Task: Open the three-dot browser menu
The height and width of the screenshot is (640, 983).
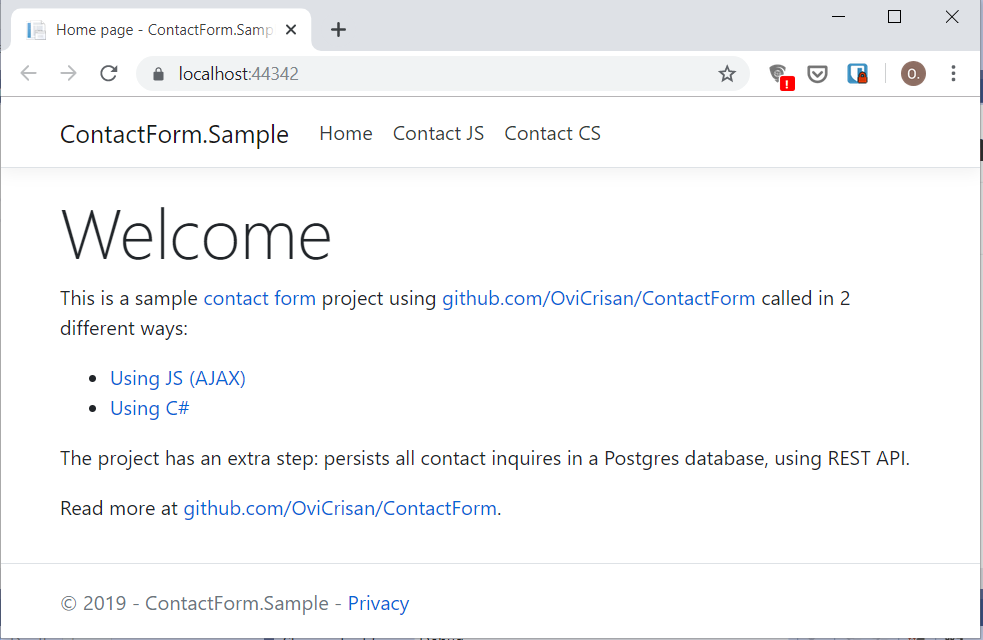Action: 953,73
